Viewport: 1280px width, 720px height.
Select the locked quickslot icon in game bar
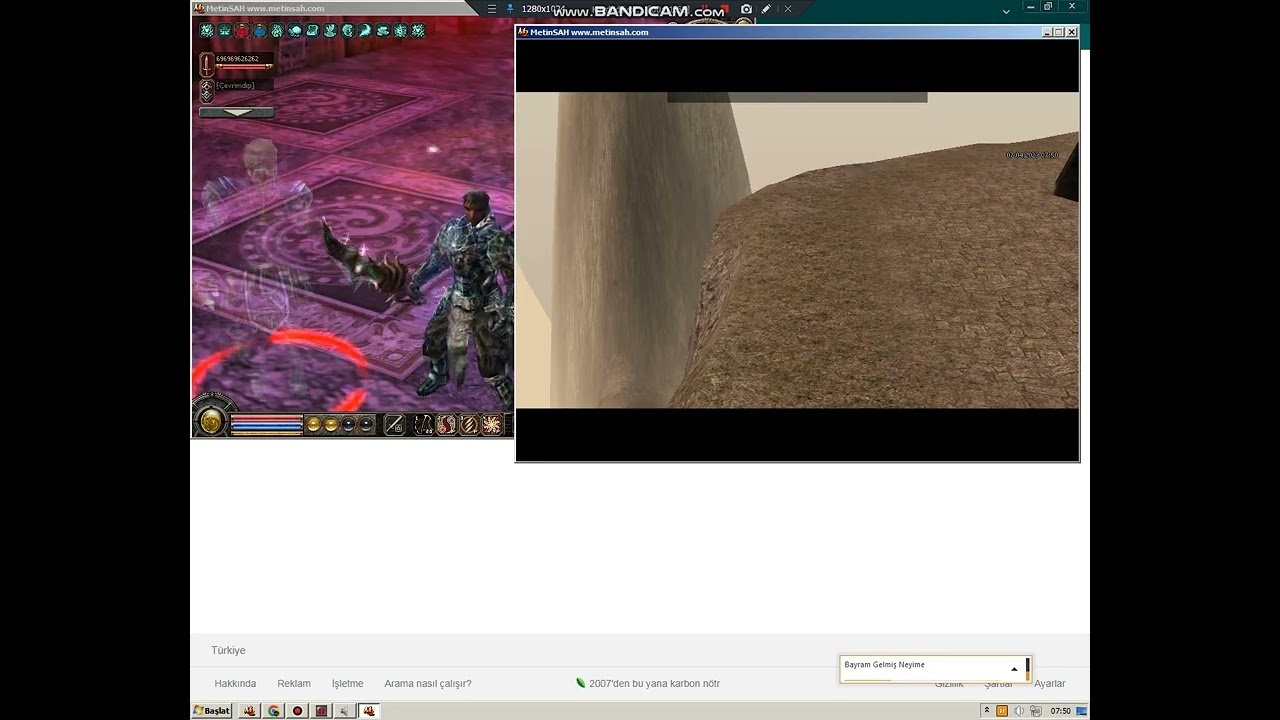pyautogui.click(x=394, y=424)
